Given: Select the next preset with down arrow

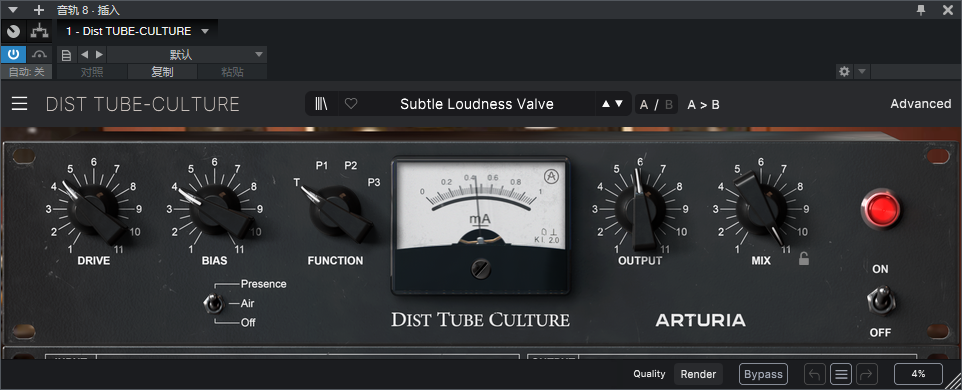Looking at the screenshot, I should click(619, 104).
